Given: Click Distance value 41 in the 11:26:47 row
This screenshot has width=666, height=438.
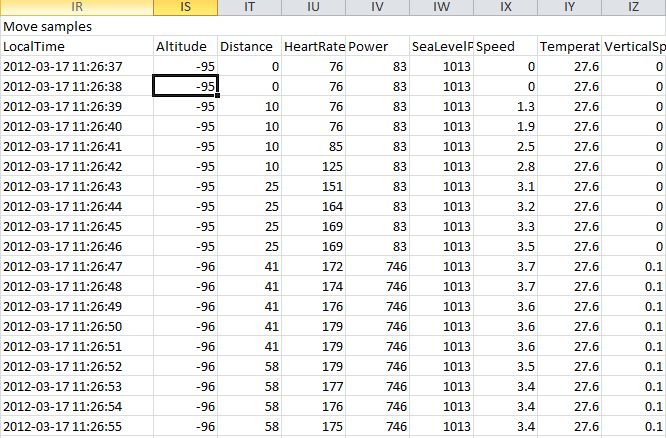Looking at the screenshot, I should coord(250,266).
